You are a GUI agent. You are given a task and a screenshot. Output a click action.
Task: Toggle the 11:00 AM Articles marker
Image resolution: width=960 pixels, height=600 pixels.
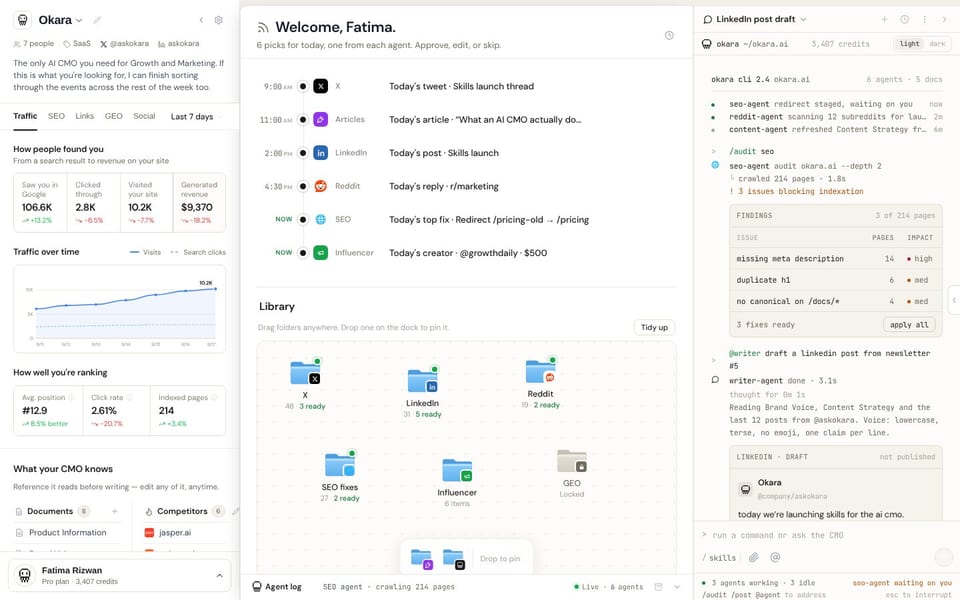click(x=302, y=119)
